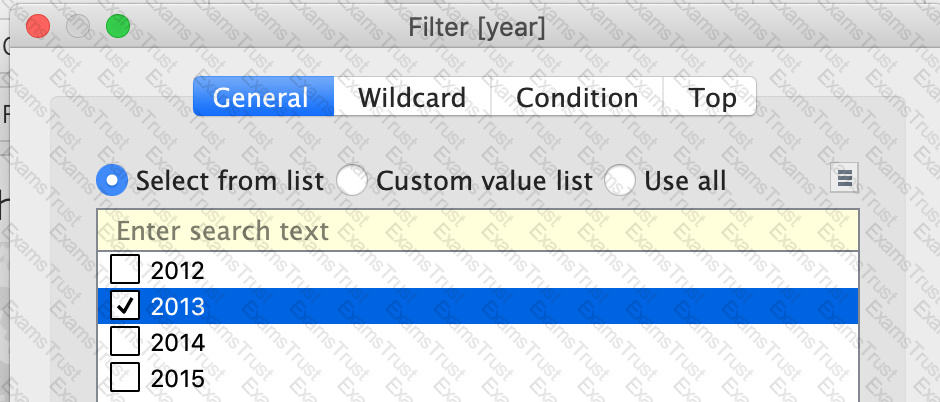The image size is (940, 402).
Task: Switch to the General tab
Action: click(263, 96)
